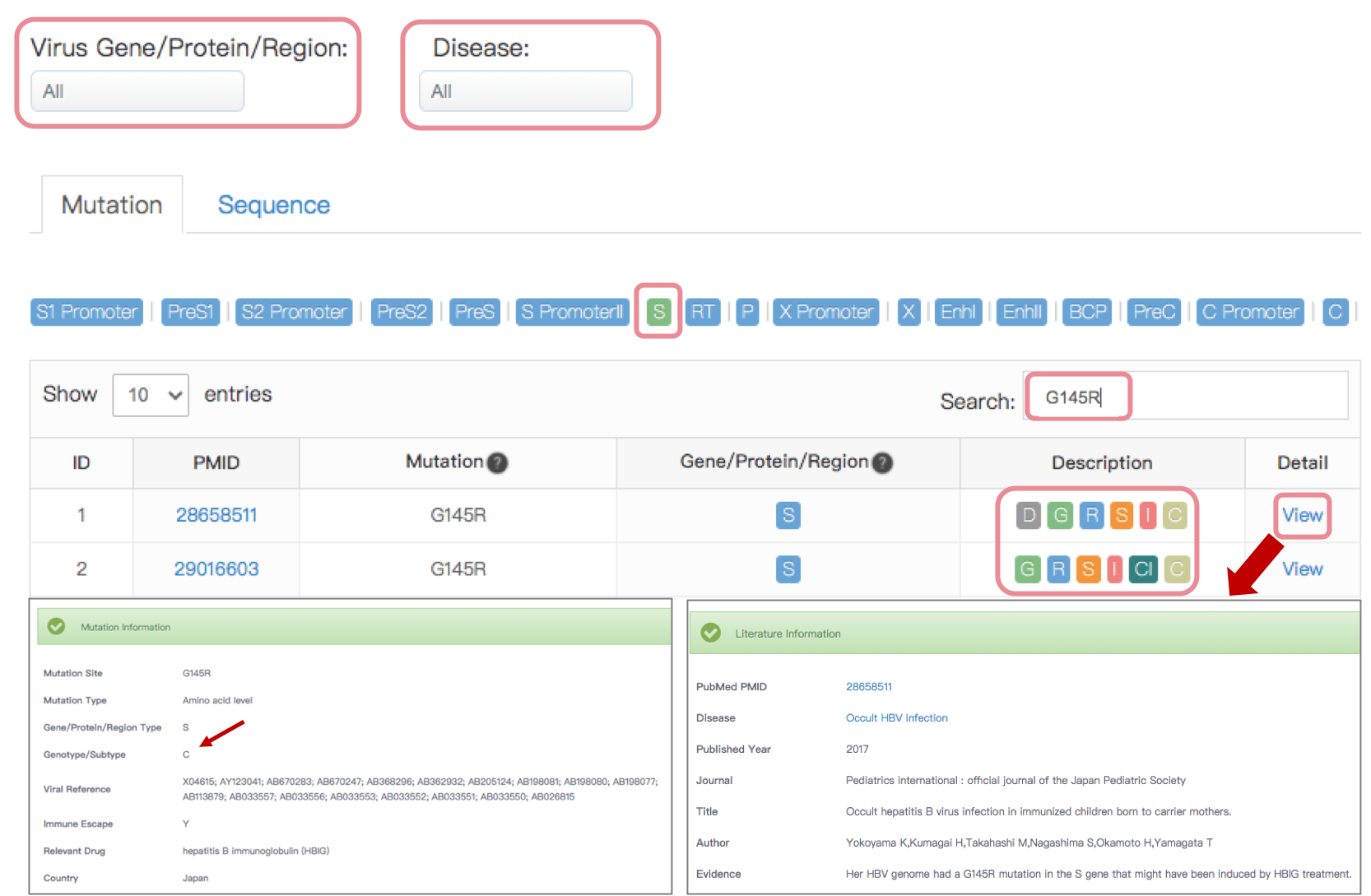Select the green S region filter
1371x896 pixels.
coord(658,312)
